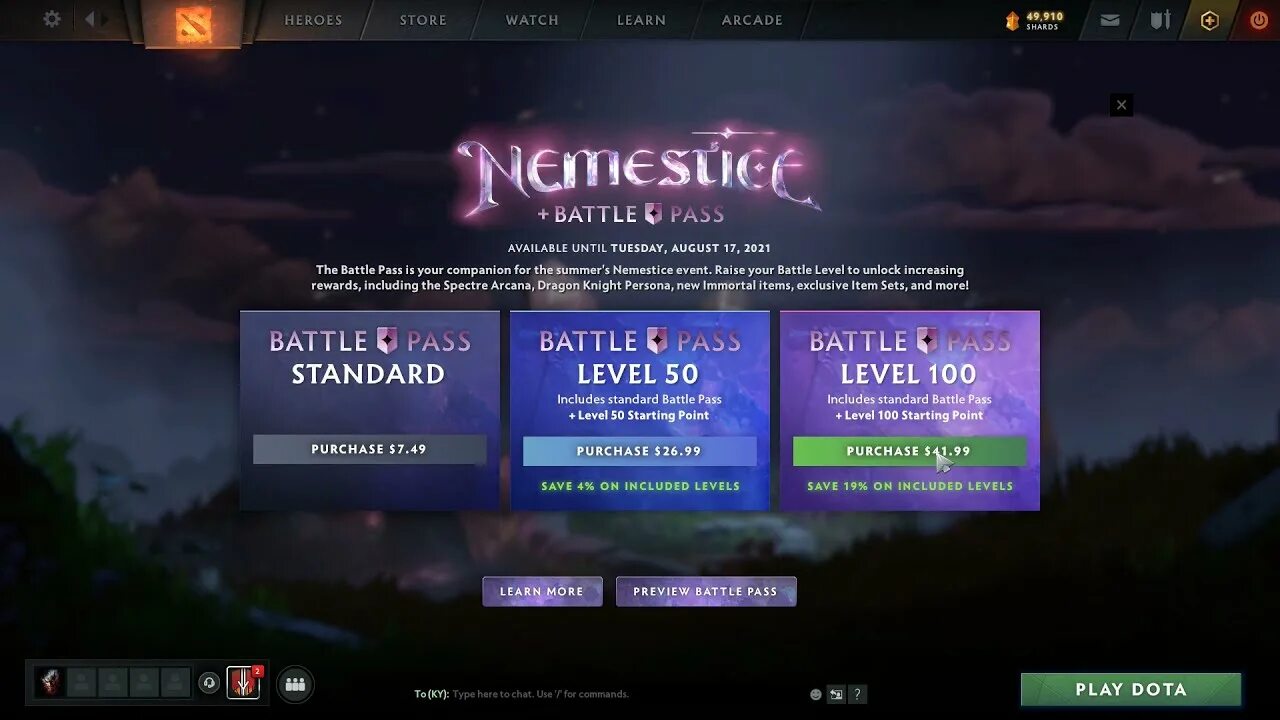This screenshot has height=720, width=1280.
Task: Click the red power quit icon
Action: click(1259, 19)
